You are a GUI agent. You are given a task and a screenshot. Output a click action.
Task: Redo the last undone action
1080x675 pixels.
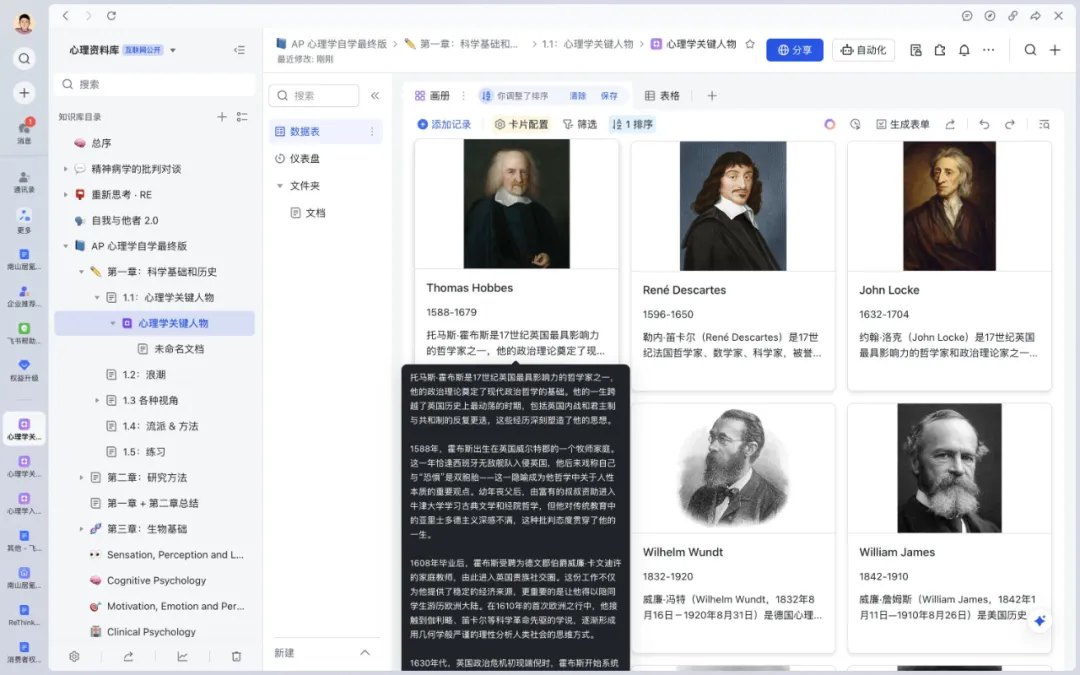[1009, 122]
